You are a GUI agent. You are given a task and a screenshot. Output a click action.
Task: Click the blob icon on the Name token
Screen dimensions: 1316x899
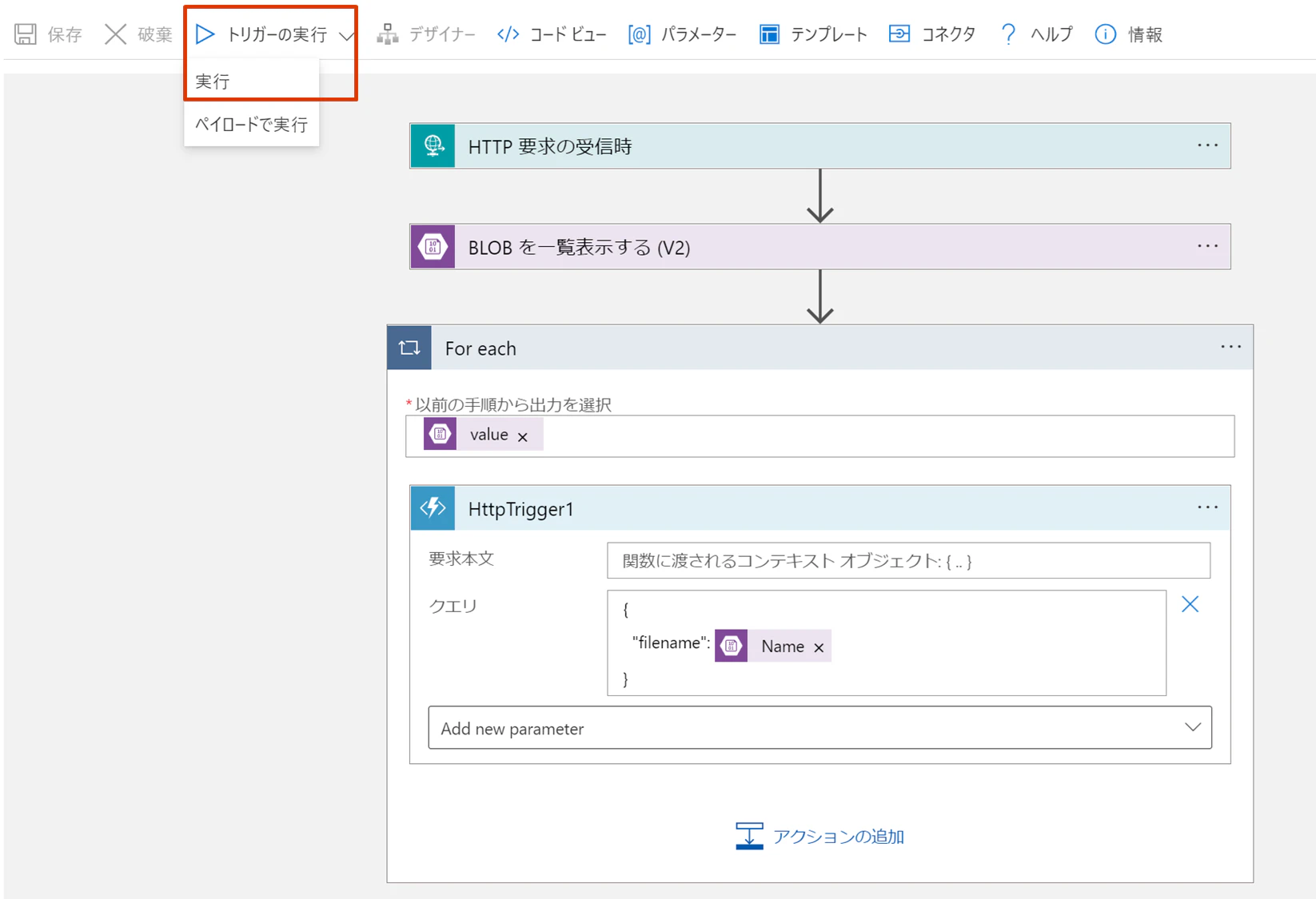point(731,646)
